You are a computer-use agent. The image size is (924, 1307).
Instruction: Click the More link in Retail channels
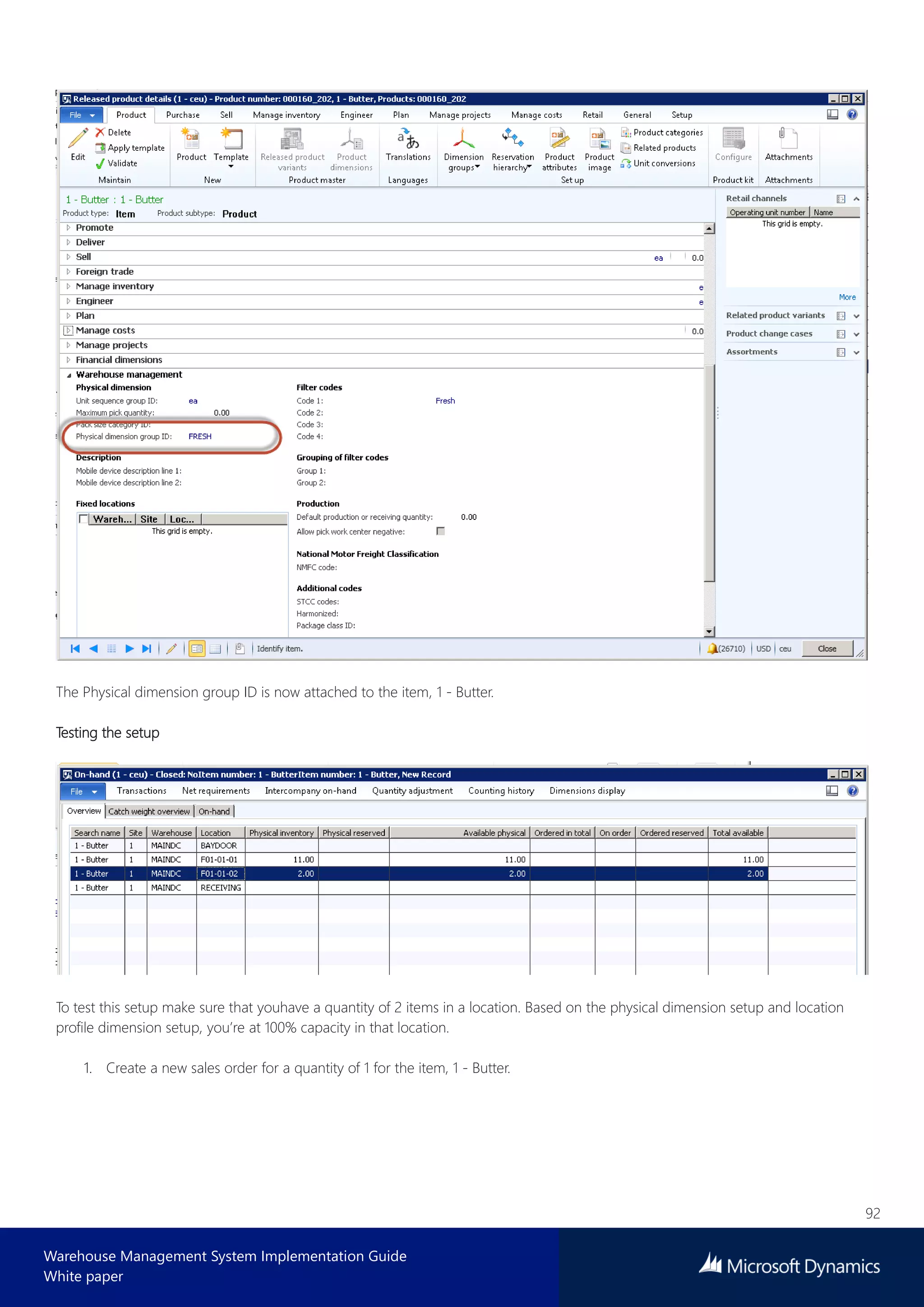(846, 297)
